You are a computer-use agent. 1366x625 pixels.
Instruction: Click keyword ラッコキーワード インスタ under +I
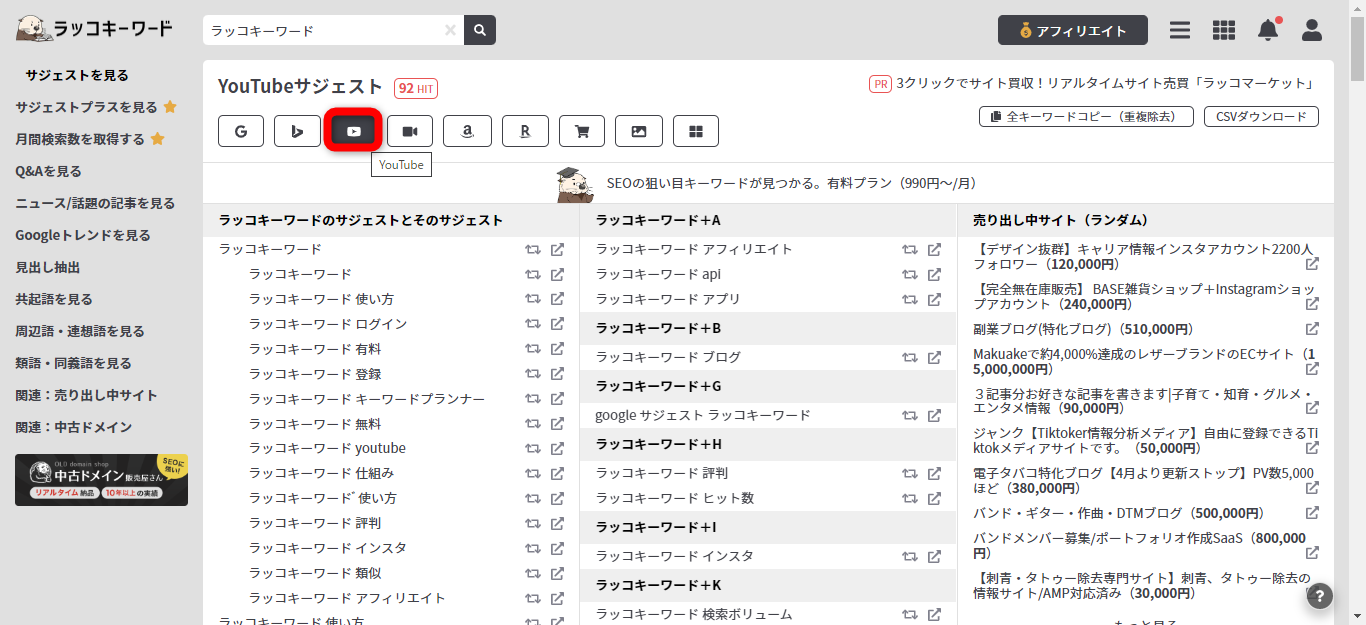pos(675,556)
